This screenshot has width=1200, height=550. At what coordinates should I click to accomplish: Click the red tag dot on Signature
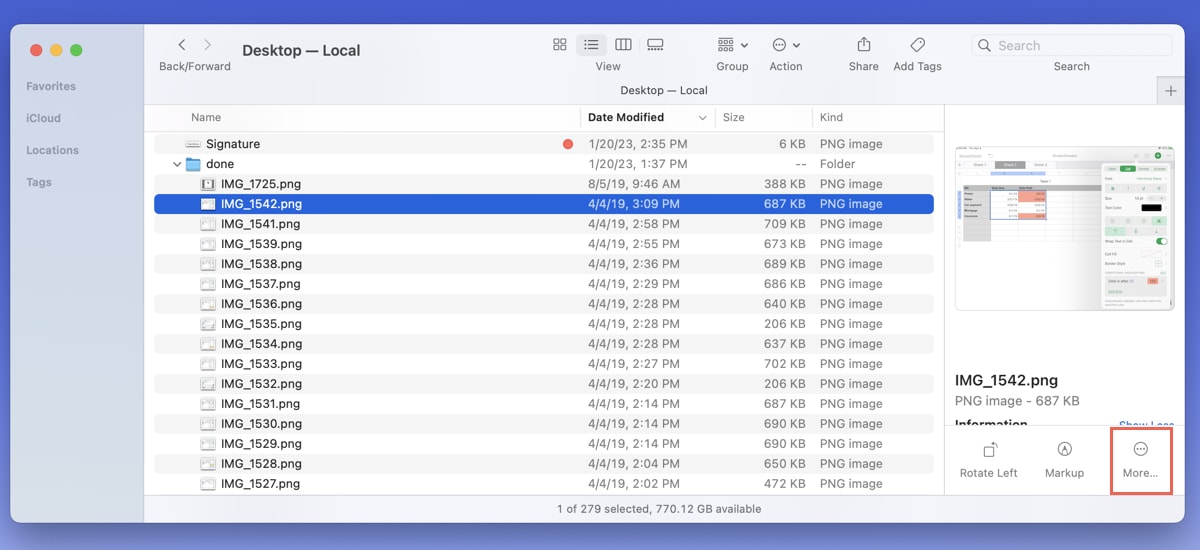[x=568, y=144]
